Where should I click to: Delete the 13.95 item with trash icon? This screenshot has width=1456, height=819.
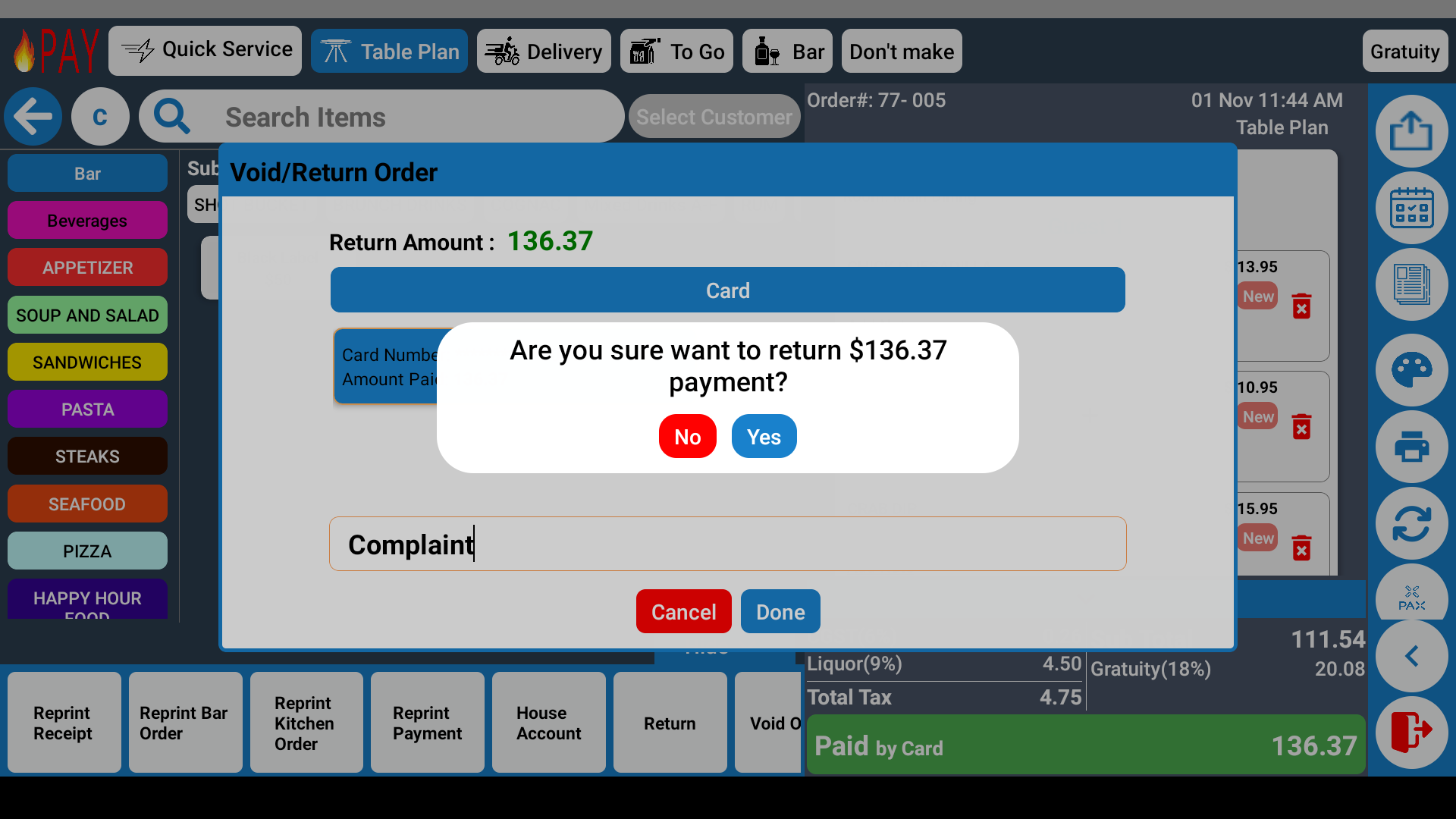pos(1301,306)
